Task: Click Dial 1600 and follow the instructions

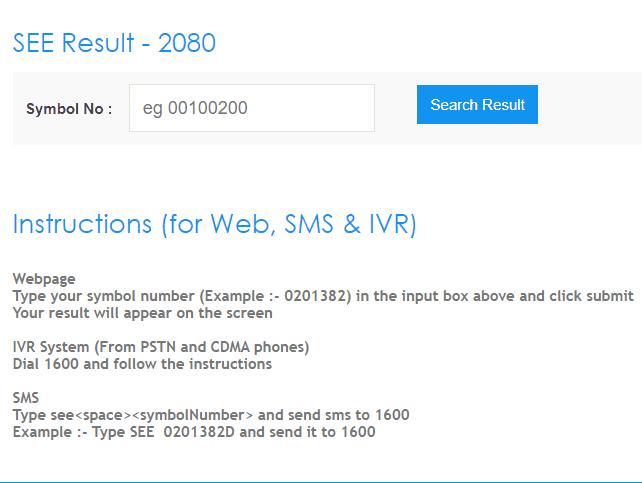Action: [x=142, y=364]
